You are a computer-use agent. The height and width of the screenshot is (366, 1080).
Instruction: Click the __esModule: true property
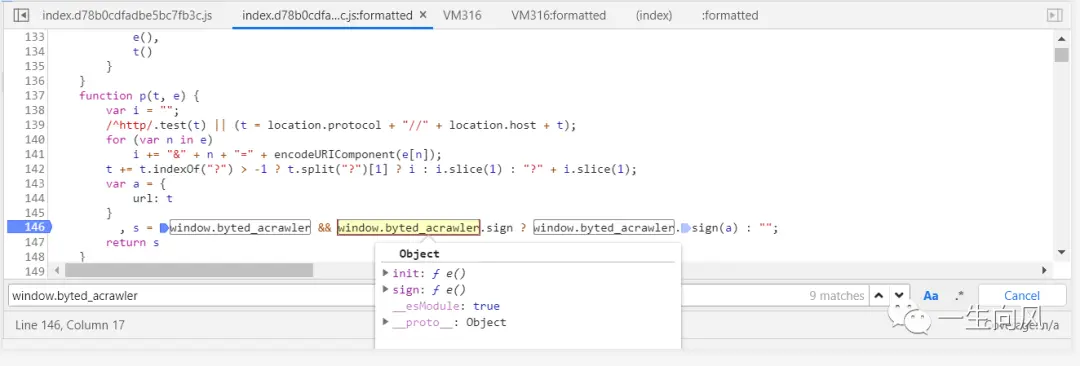pyautogui.click(x=446, y=306)
